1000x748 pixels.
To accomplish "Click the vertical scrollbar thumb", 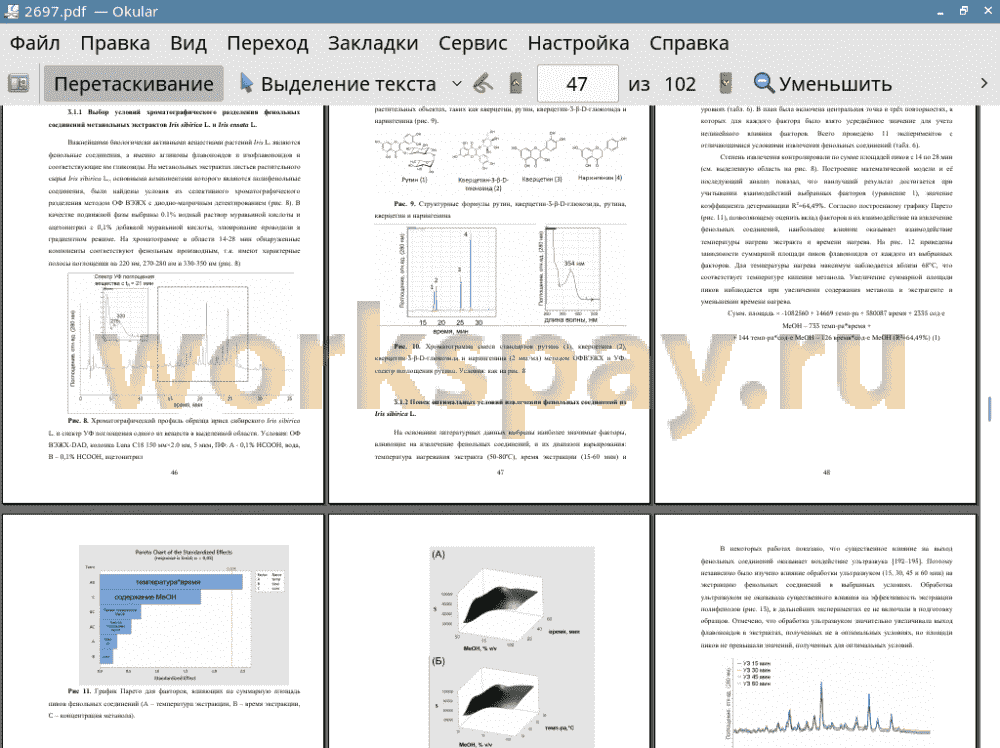I will pyautogui.click(x=990, y=409).
